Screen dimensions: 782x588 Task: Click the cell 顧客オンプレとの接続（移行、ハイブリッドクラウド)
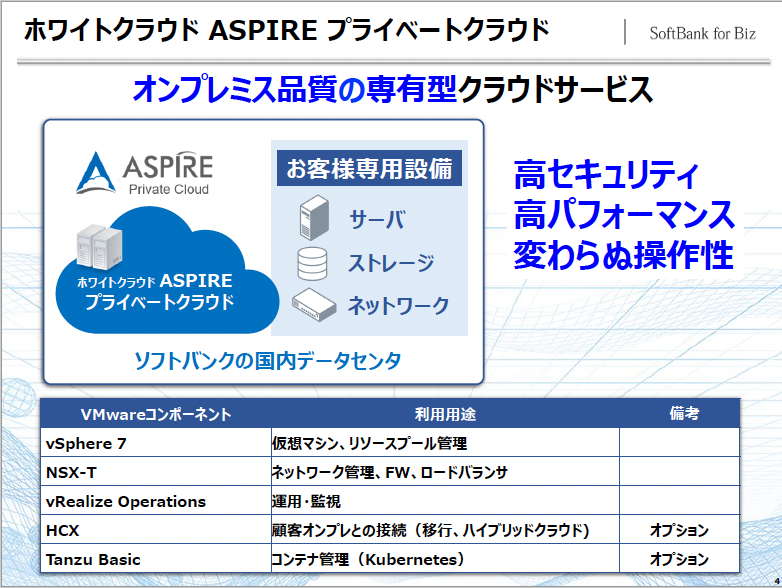(445, 530)
